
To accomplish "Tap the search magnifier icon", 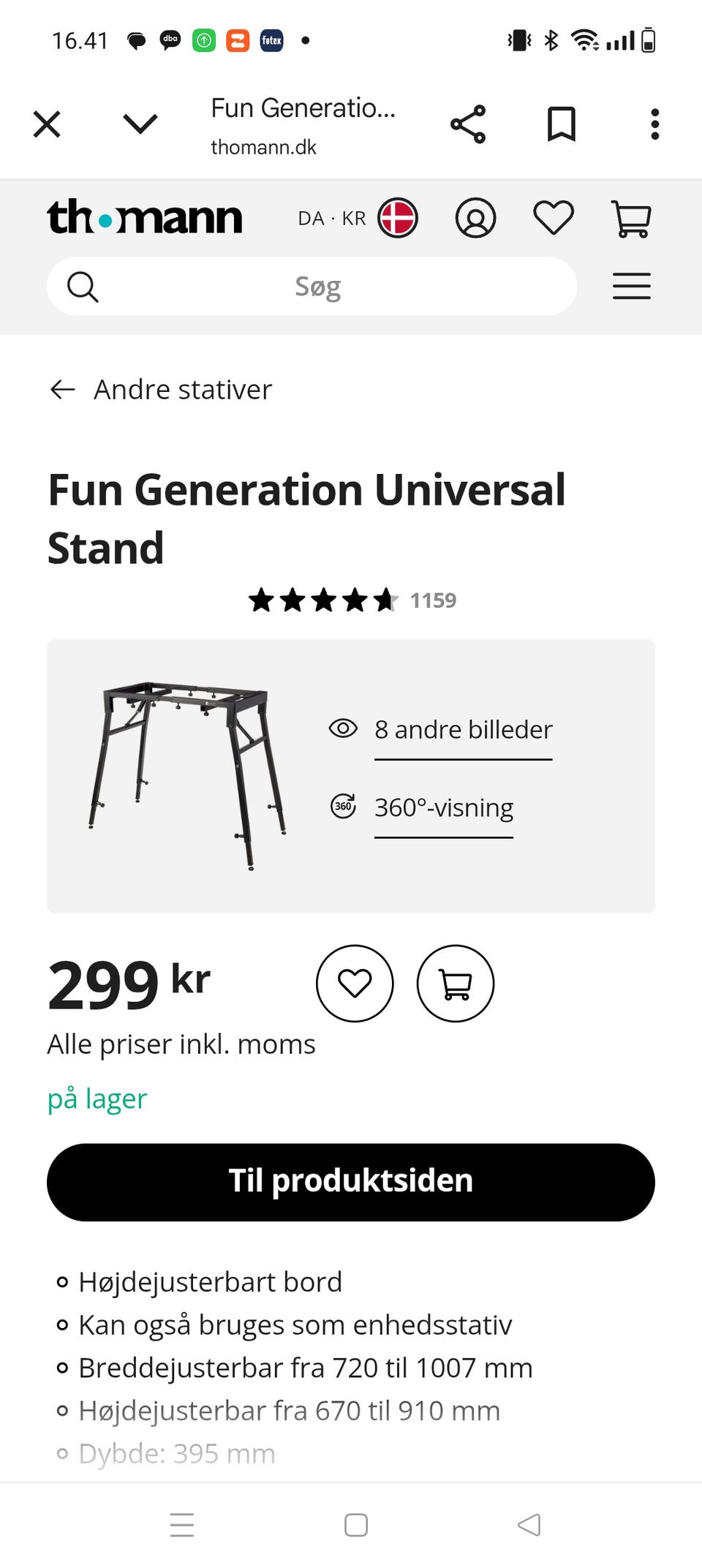I will (83, 287).
